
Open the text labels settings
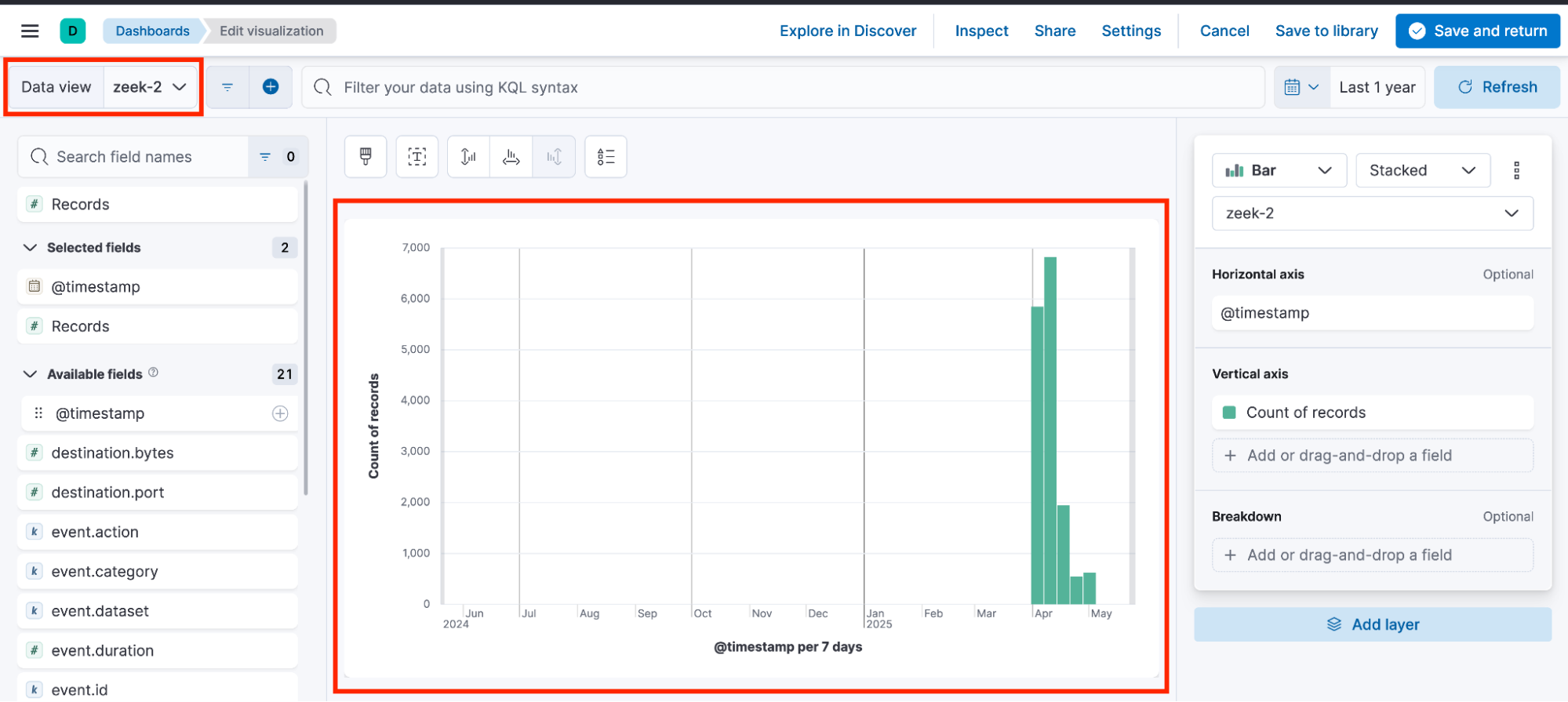pyautogui.click(x=417, y=157)
